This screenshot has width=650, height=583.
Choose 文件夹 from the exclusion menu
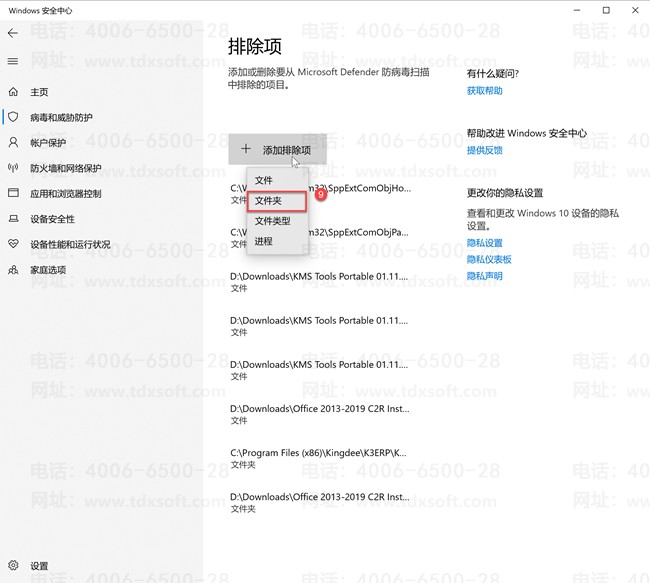(268, 201)
